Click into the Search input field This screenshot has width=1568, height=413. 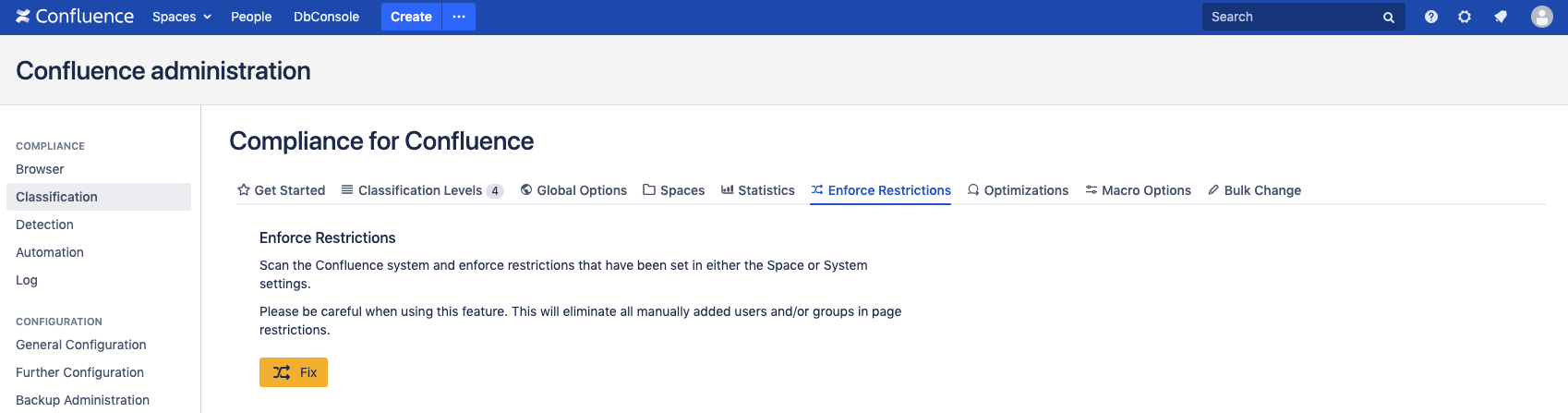point(1288,17)
